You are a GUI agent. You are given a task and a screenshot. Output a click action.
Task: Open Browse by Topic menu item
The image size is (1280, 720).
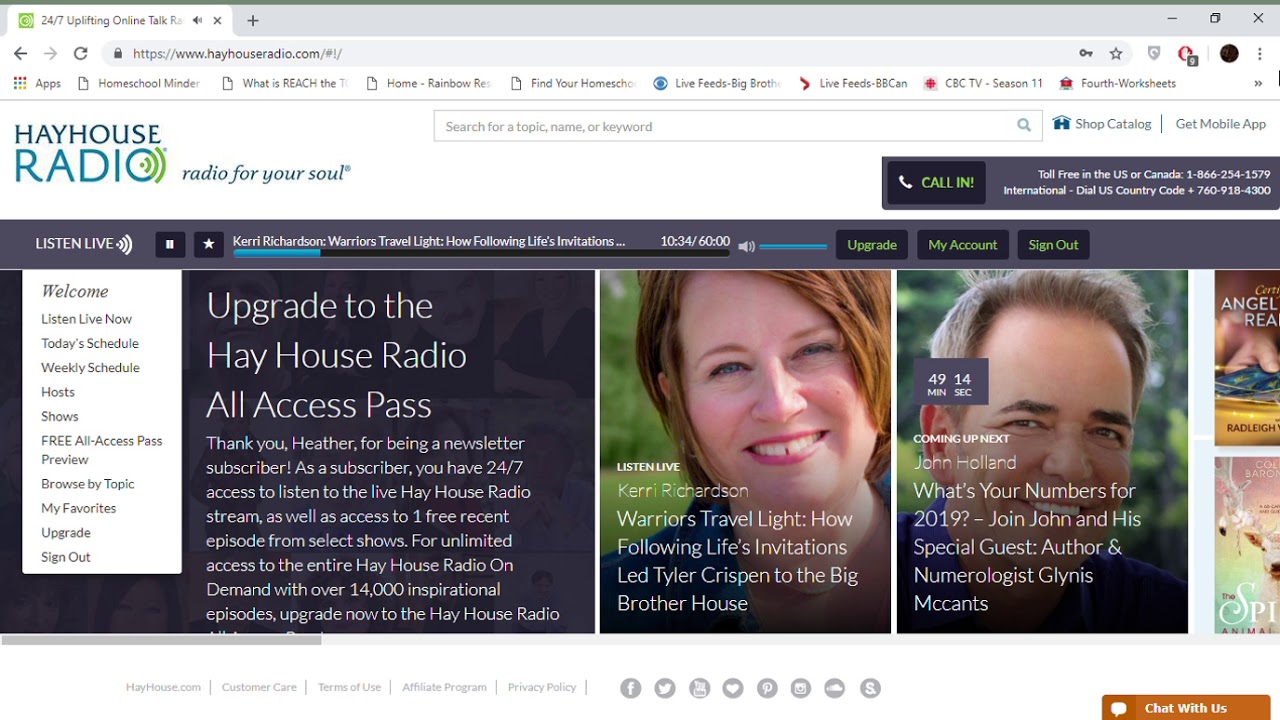(x=88, y=484)
